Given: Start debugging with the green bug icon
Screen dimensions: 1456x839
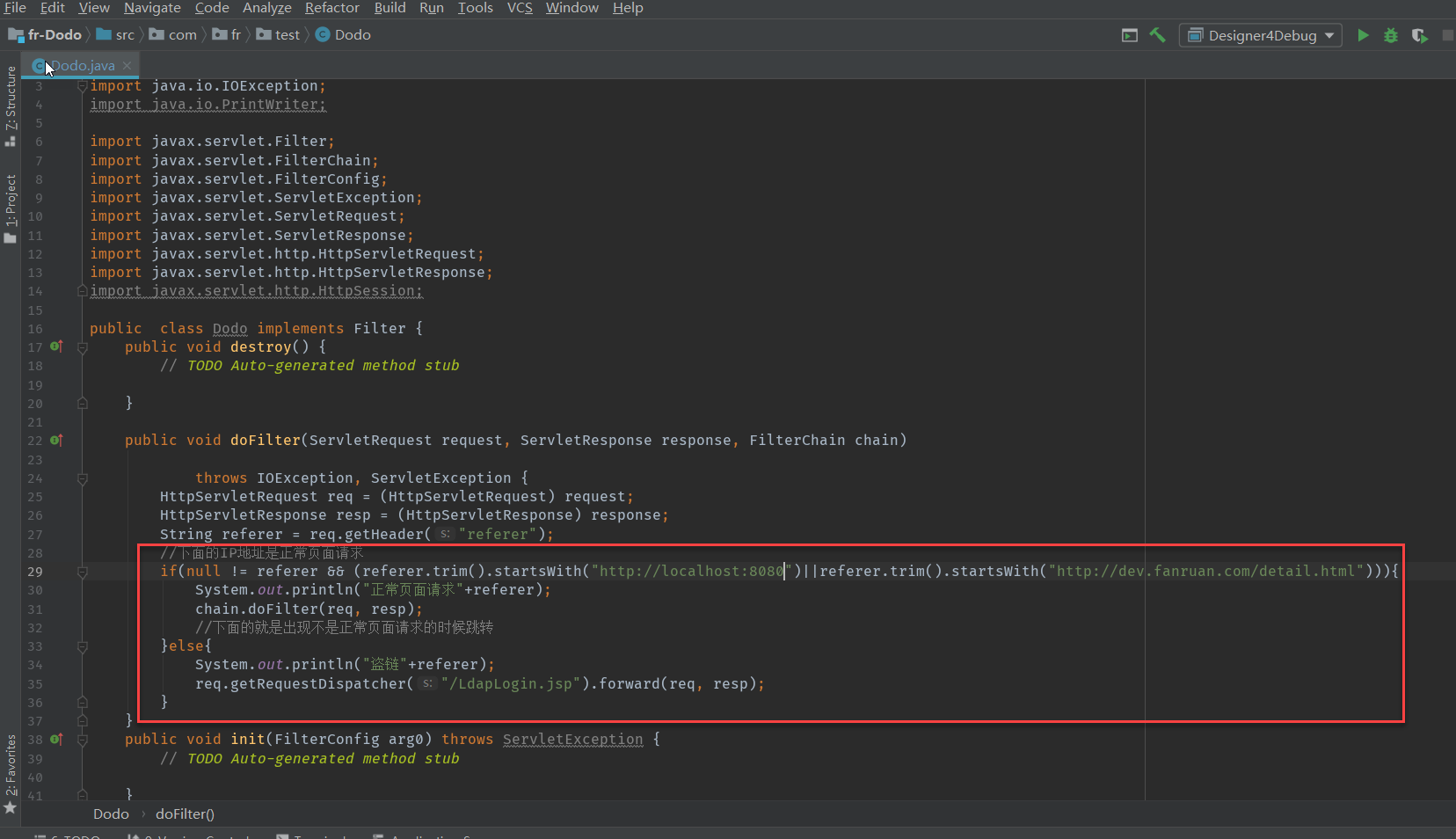Looking at the screenshot, I should pyautogui.click(x=1391, y=35).
